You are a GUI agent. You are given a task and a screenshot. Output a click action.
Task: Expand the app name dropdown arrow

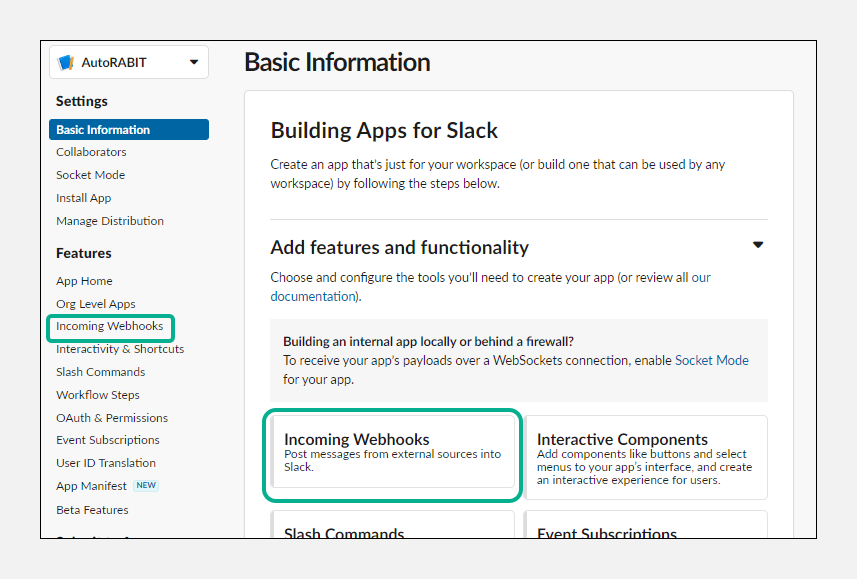196,62
